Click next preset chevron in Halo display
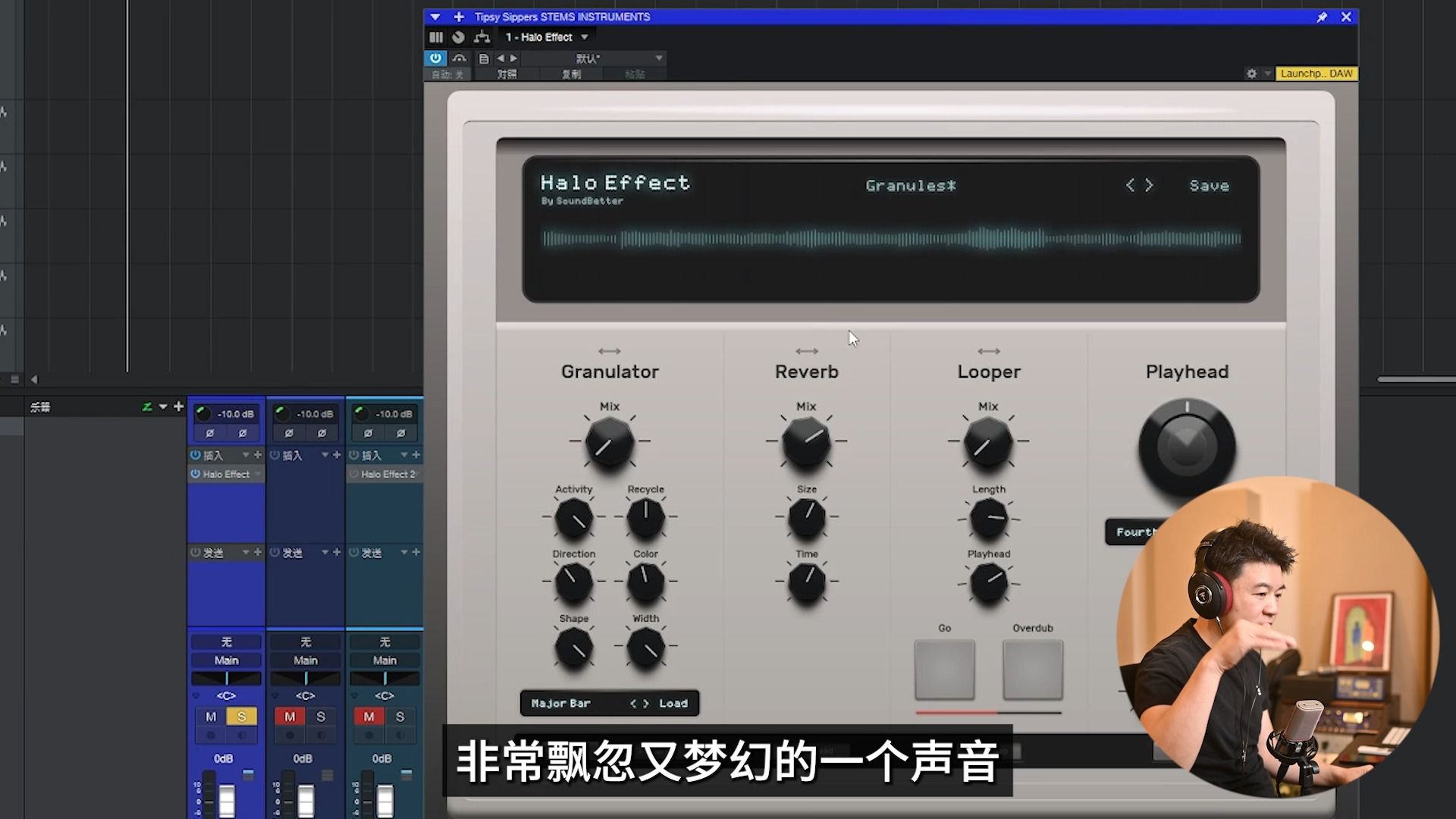 tap(1149, 185)
